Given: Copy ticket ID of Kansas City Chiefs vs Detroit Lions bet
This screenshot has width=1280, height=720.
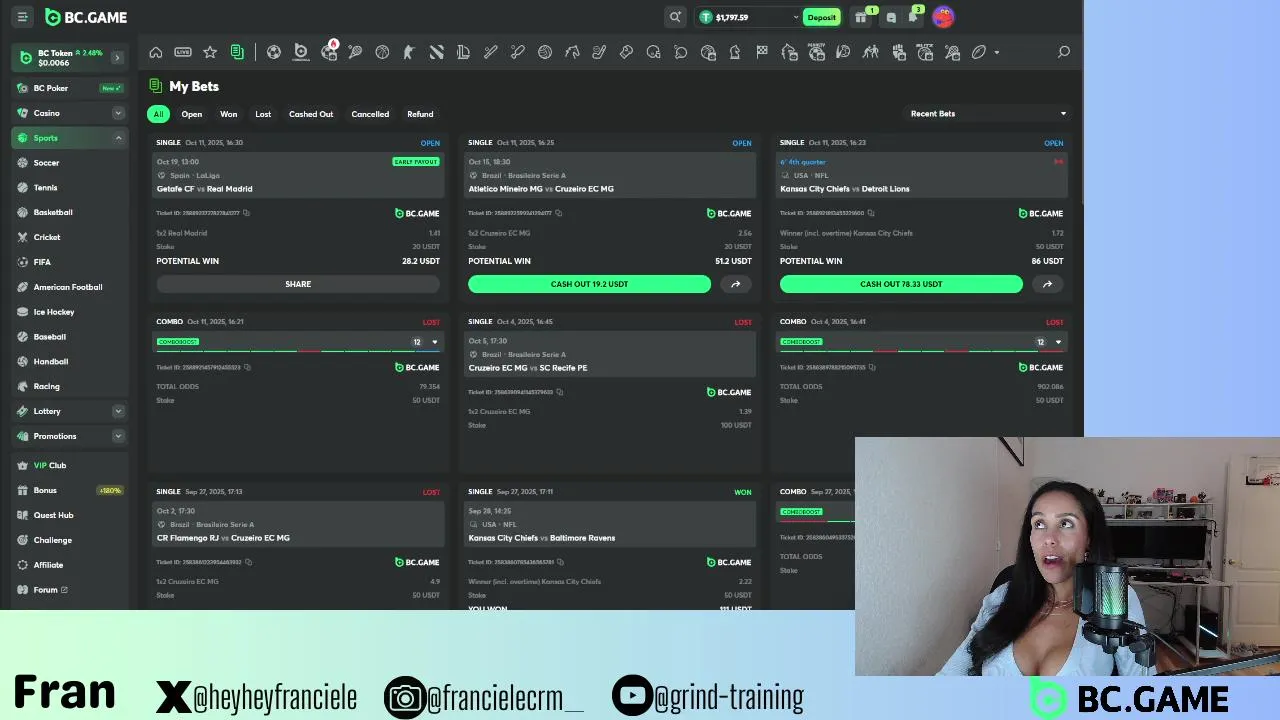Looking at the screenshot, I should point(871,213).
